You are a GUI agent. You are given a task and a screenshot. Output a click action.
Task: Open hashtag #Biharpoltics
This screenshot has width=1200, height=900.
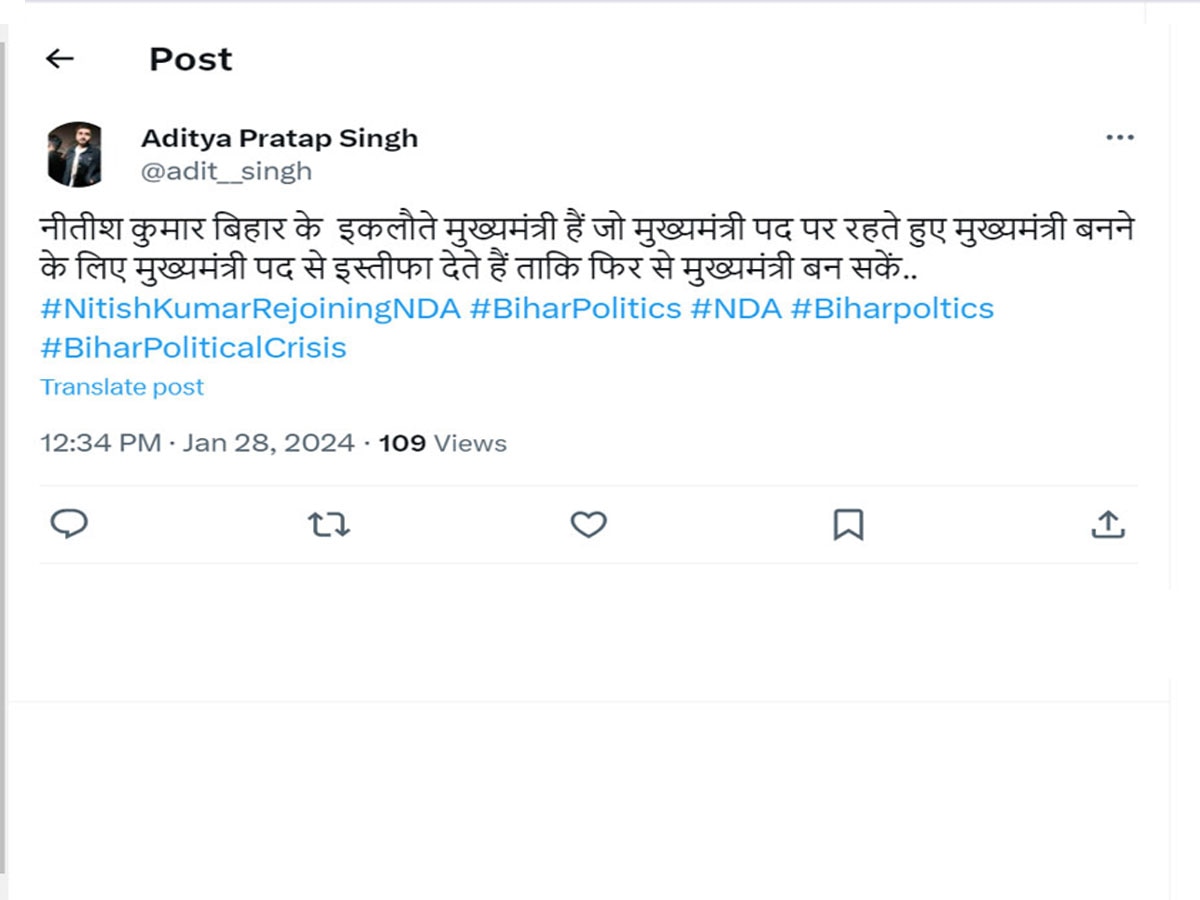tap(893, 308)
